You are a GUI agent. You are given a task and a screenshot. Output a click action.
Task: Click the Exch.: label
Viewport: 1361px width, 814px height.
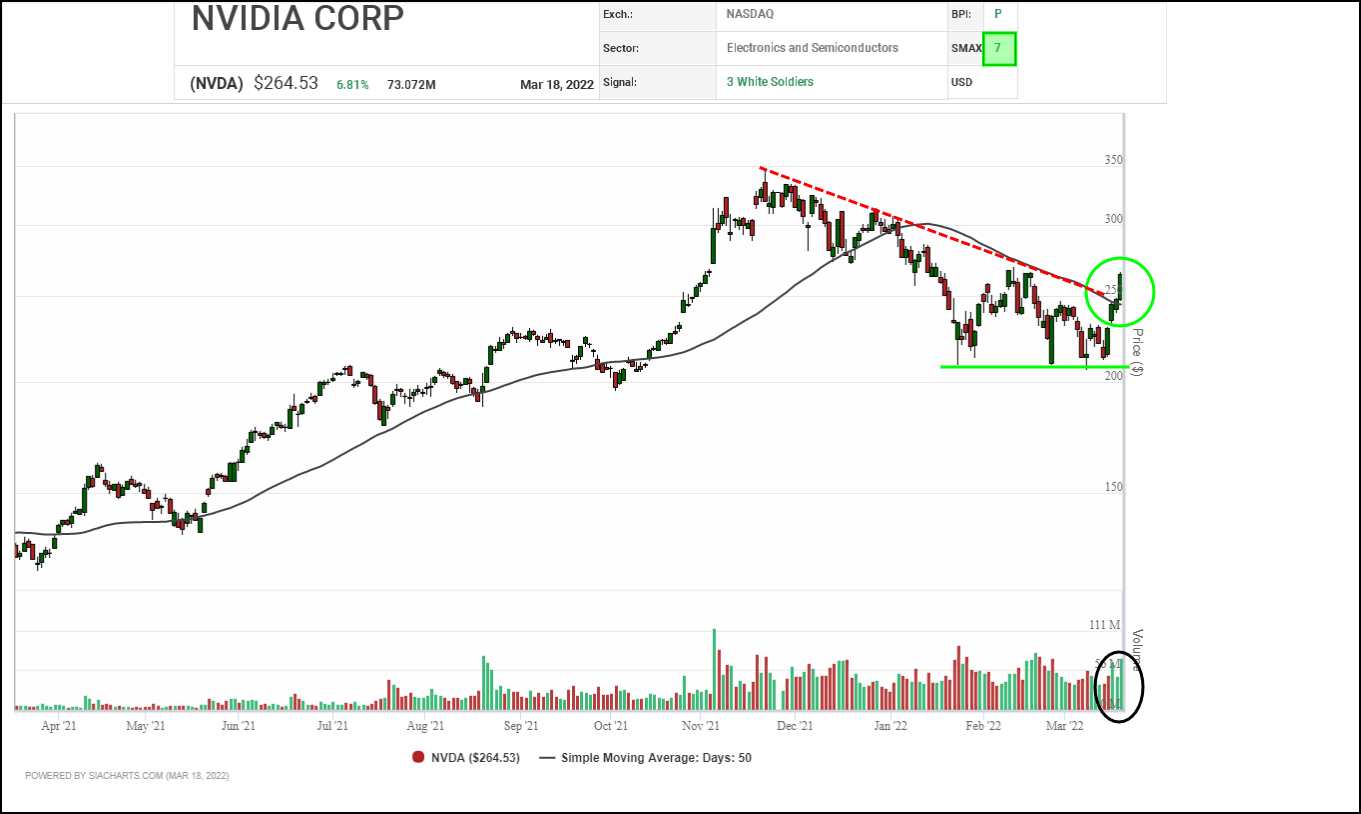pyautogui.click(x=620, y=14)
